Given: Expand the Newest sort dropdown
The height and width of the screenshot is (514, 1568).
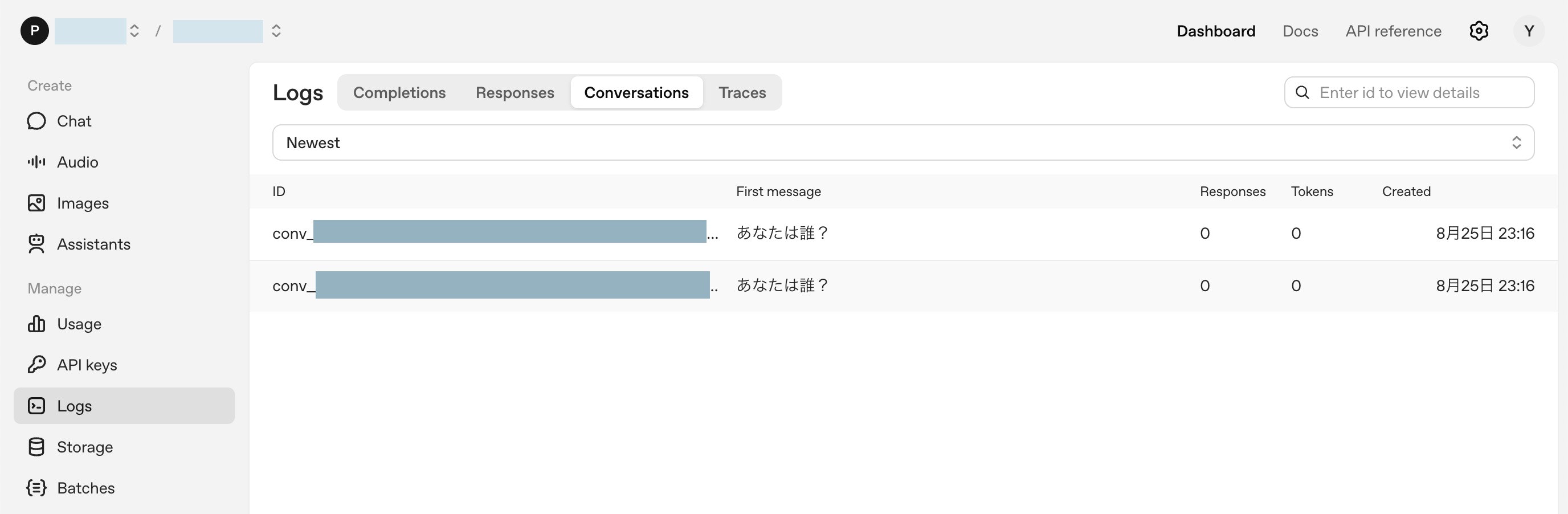Looking at the screenshot, I should coord(903,142).
